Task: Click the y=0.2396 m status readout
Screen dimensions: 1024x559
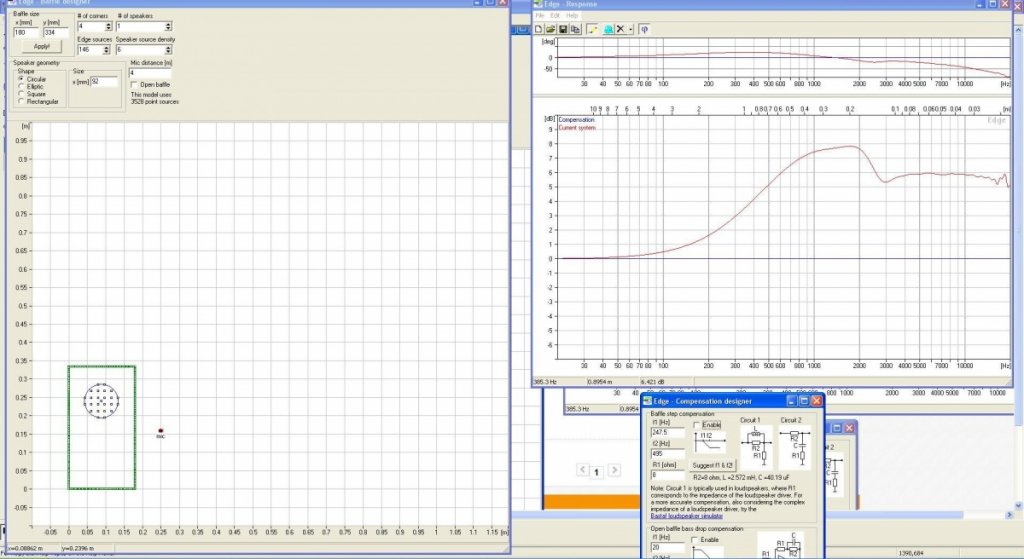Action: pos(80,549)
